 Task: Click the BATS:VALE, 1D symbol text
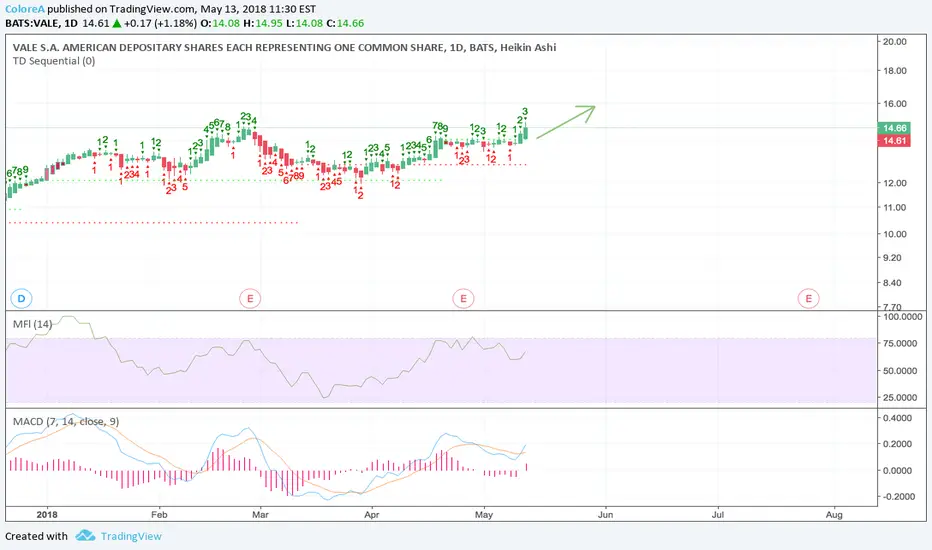coord(42,23)
